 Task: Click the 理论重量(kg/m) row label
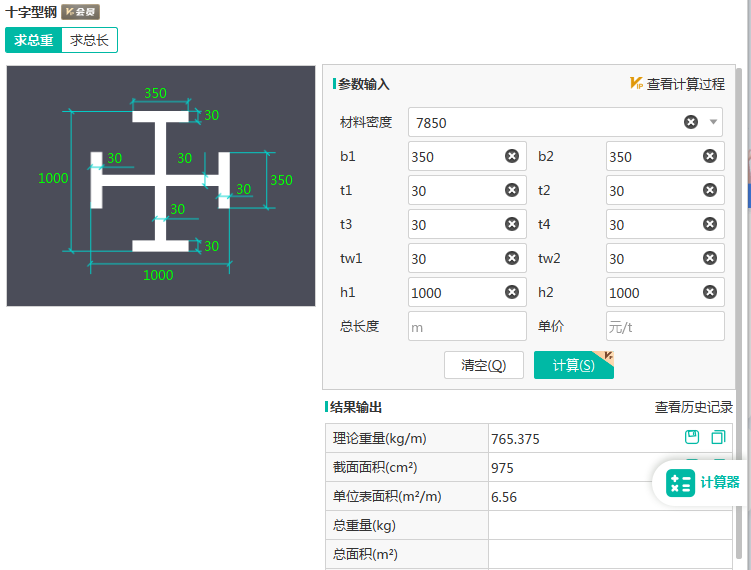click(x=379, y=438)
